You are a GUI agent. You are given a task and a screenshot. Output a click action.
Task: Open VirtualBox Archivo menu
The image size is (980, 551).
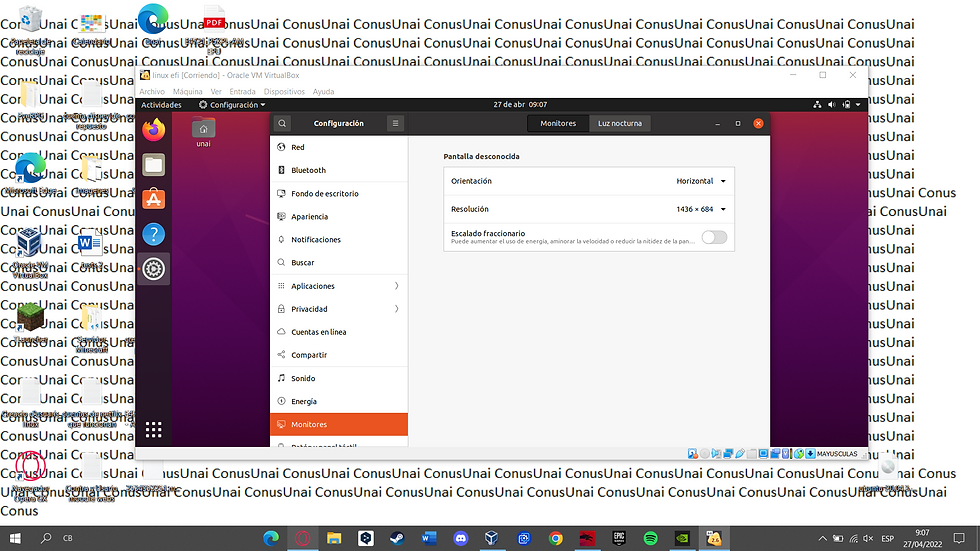point(152,91)
